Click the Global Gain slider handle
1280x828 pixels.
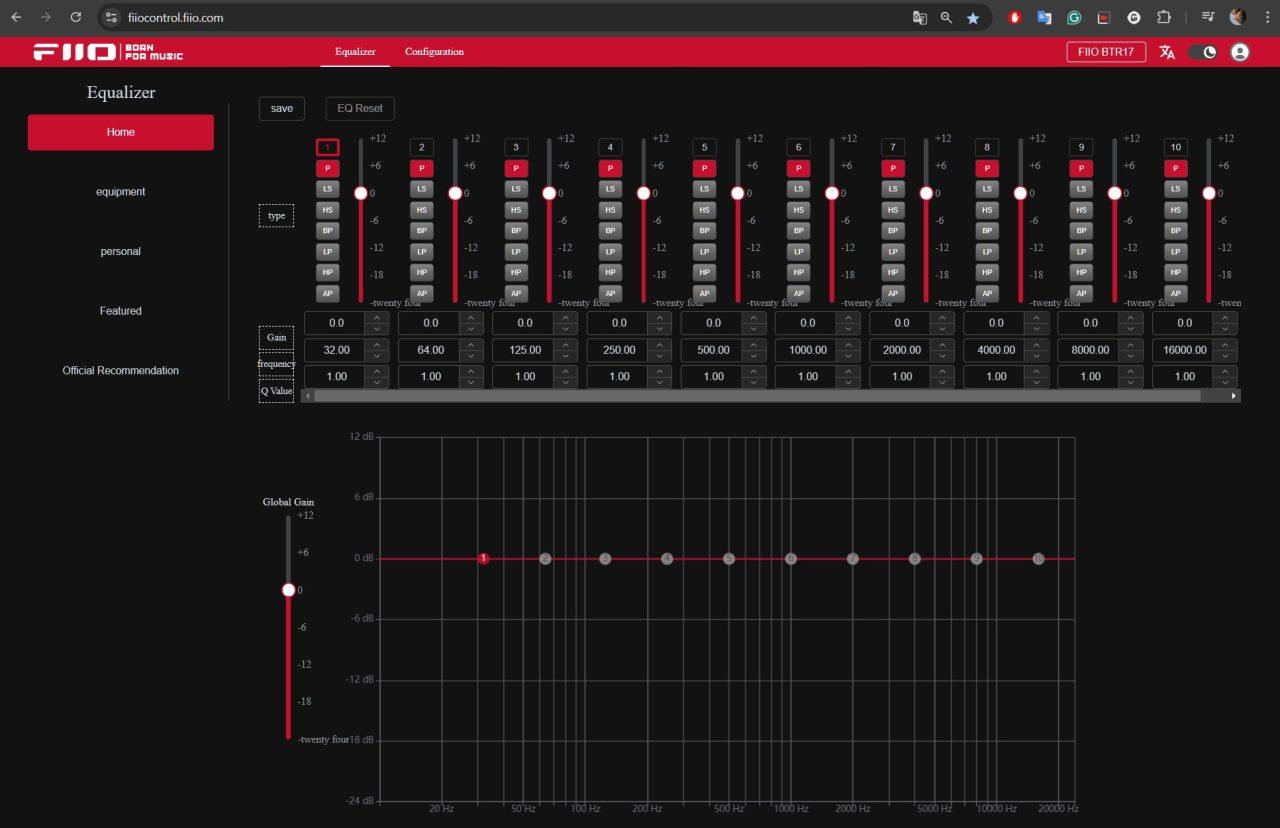tap(289, 590)
